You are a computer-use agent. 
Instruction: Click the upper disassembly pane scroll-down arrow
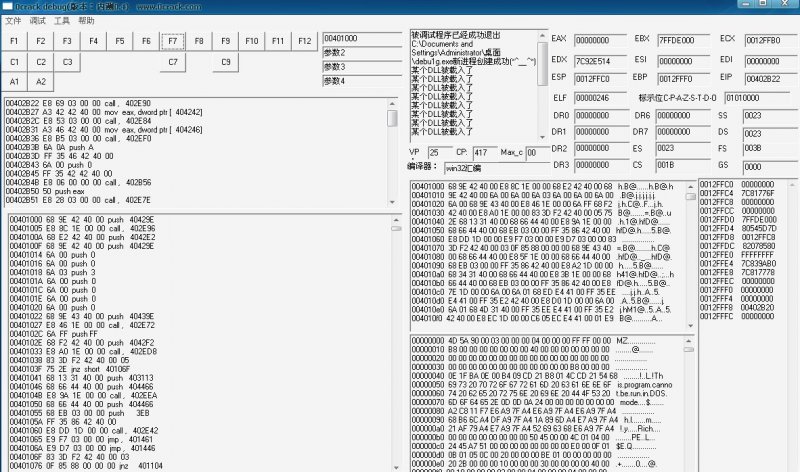coord(392,202)
